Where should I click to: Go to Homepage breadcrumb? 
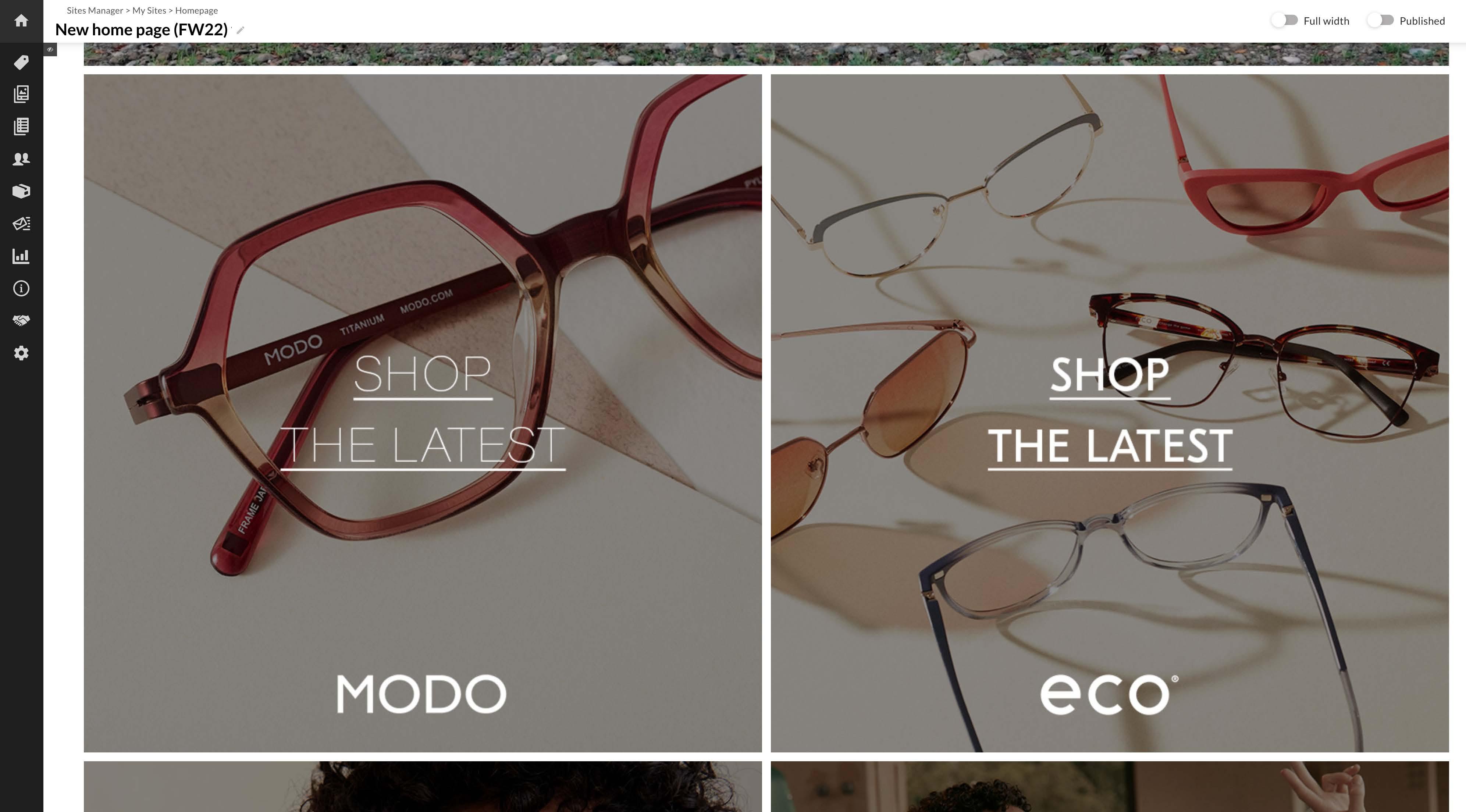coord(196,10)
